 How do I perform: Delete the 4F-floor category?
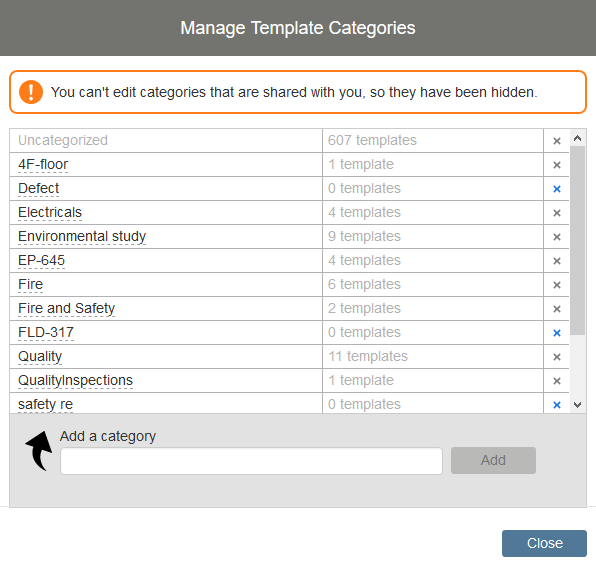coord(556,165)
